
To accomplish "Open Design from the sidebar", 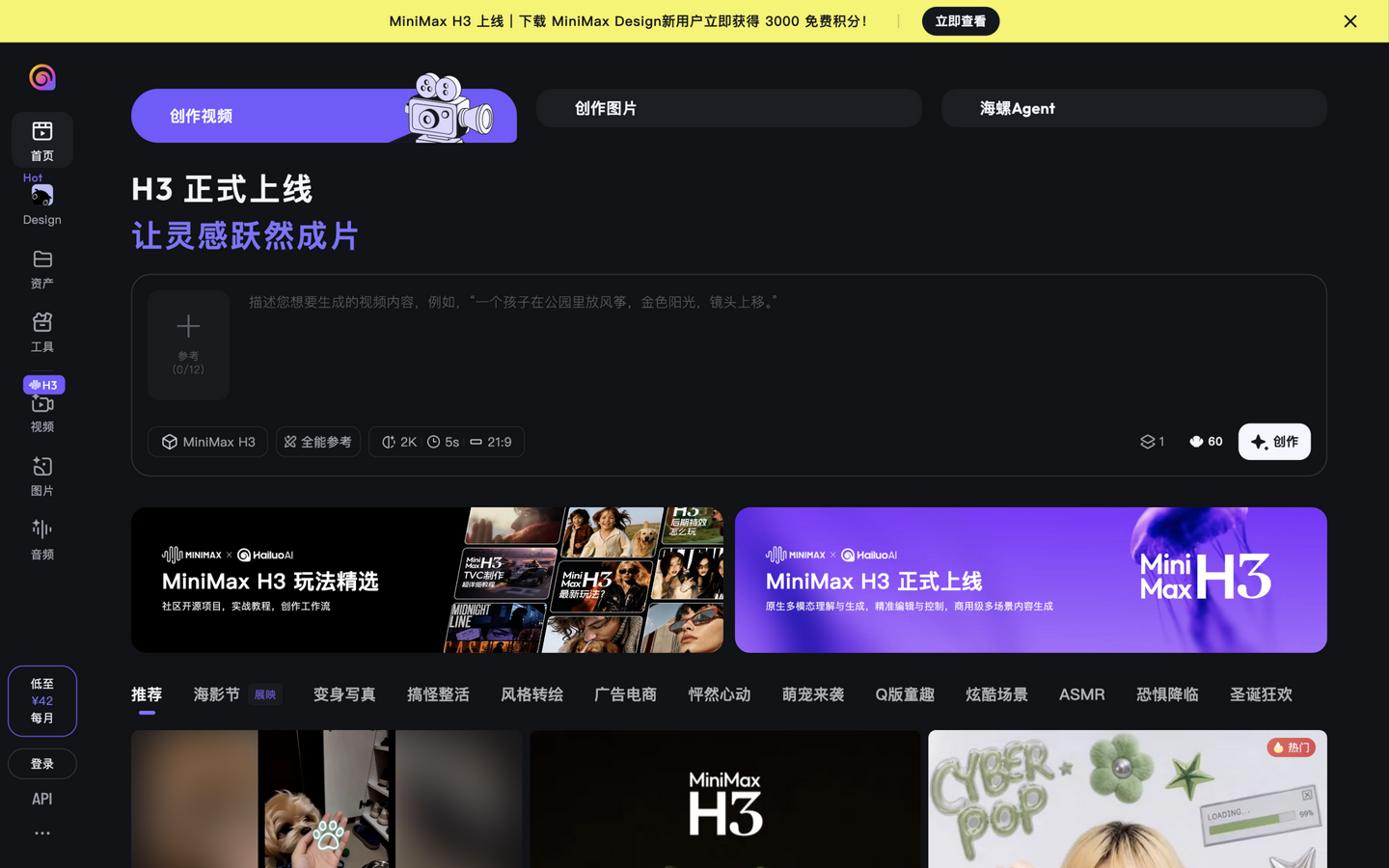I will (x=42, y=204).
